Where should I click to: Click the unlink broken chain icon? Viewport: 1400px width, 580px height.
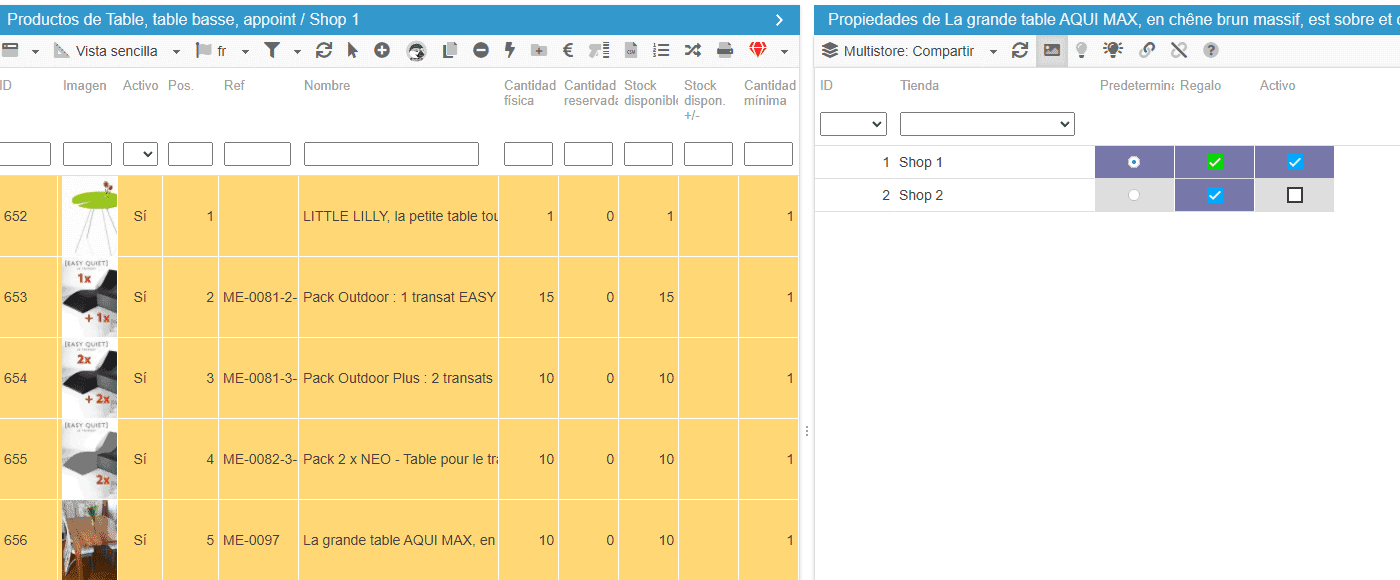click(x=1179, y=50)
